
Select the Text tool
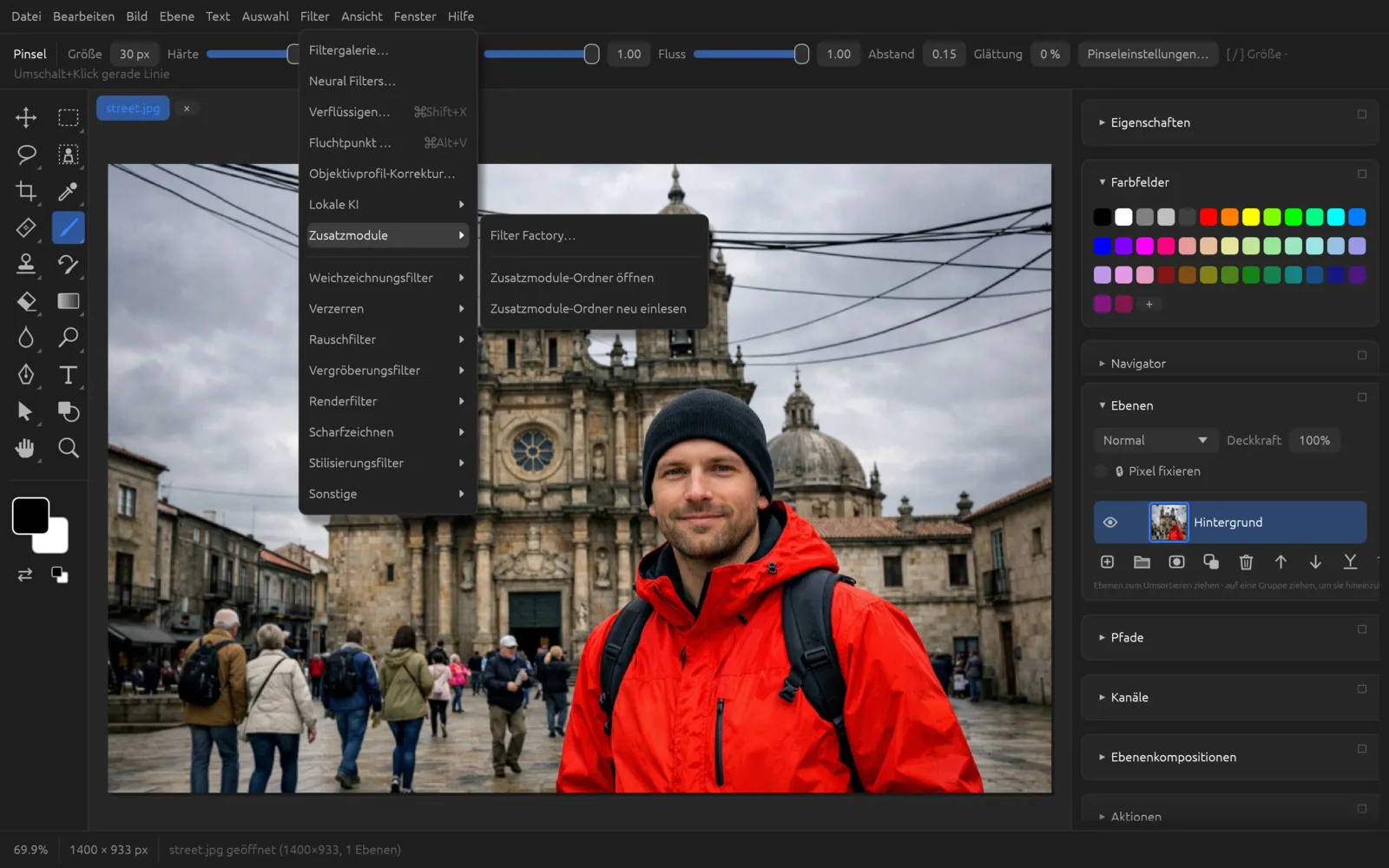68,374
